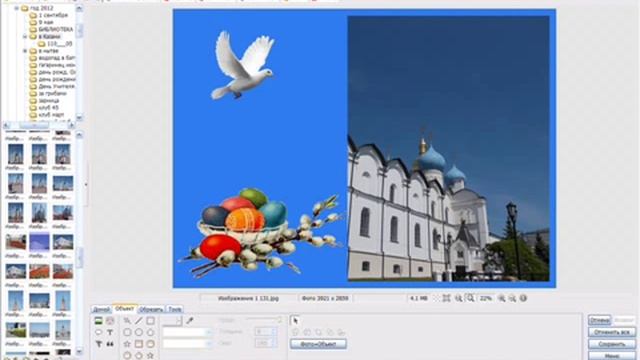Select the purple-blue sky thumbnail
640x360 pixels.
(39, 242)
